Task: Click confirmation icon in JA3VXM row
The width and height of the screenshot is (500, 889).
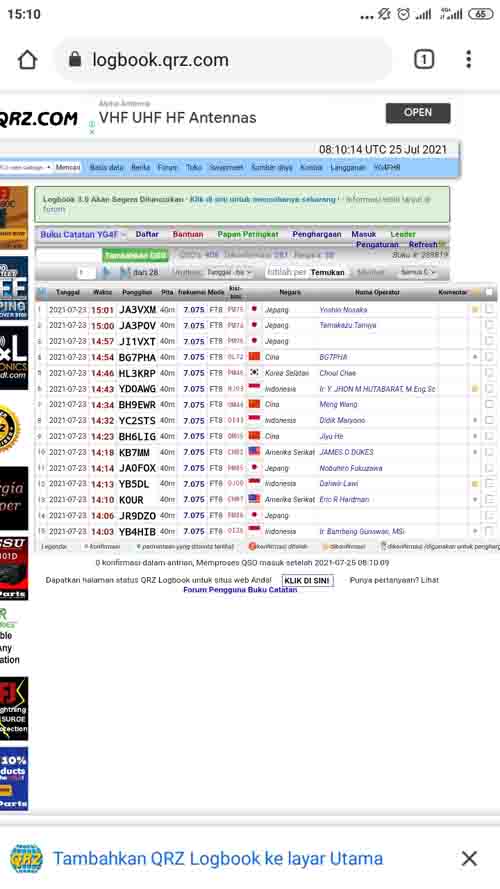Action: [475, 310]
